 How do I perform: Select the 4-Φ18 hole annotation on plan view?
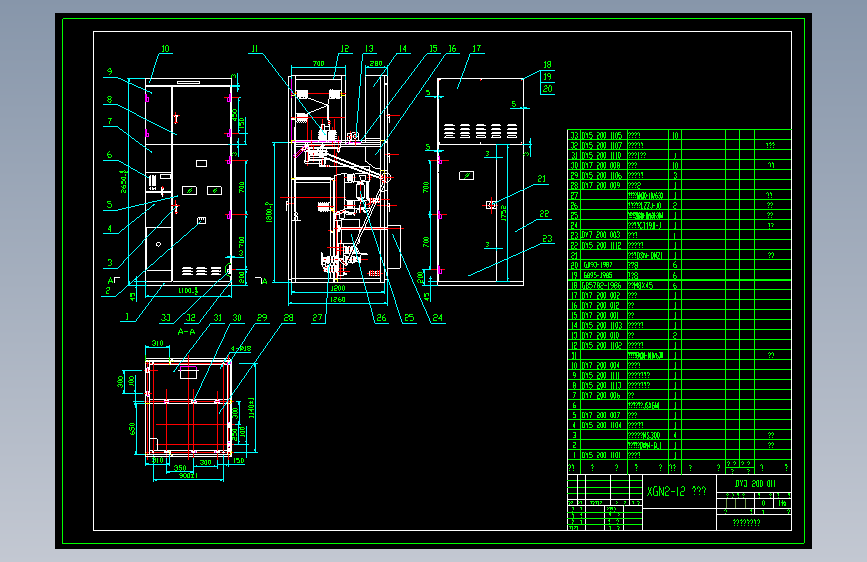pos(241,348)
